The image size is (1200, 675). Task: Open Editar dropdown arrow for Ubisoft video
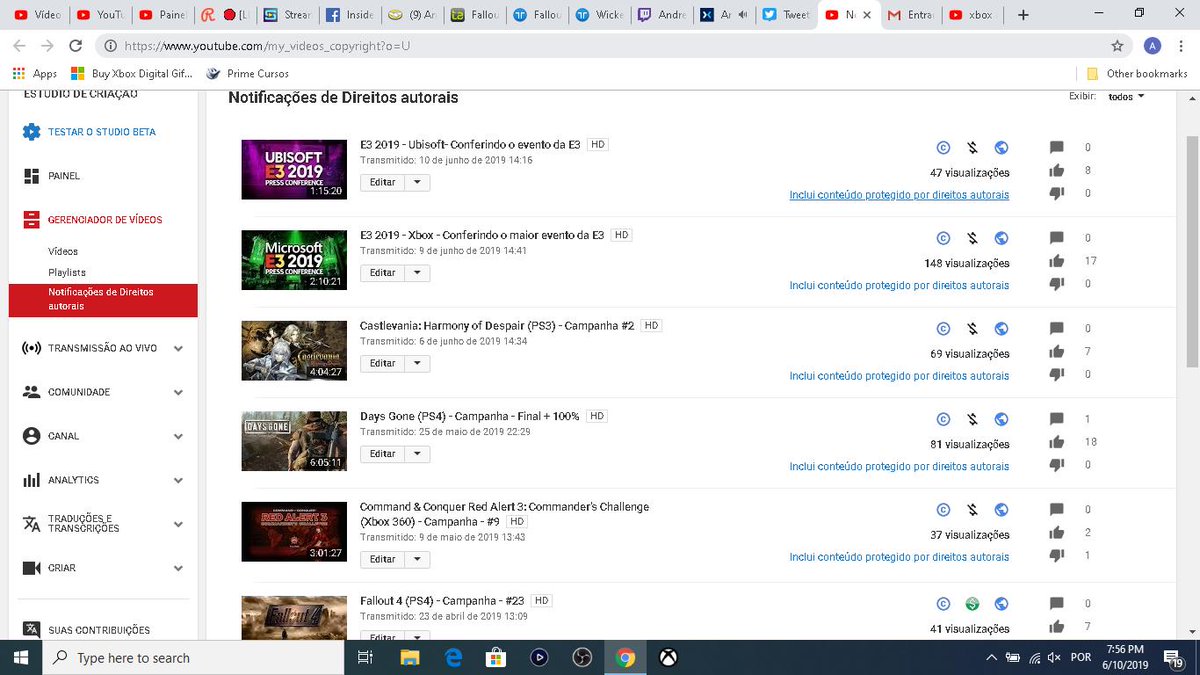tap(417, 182)
